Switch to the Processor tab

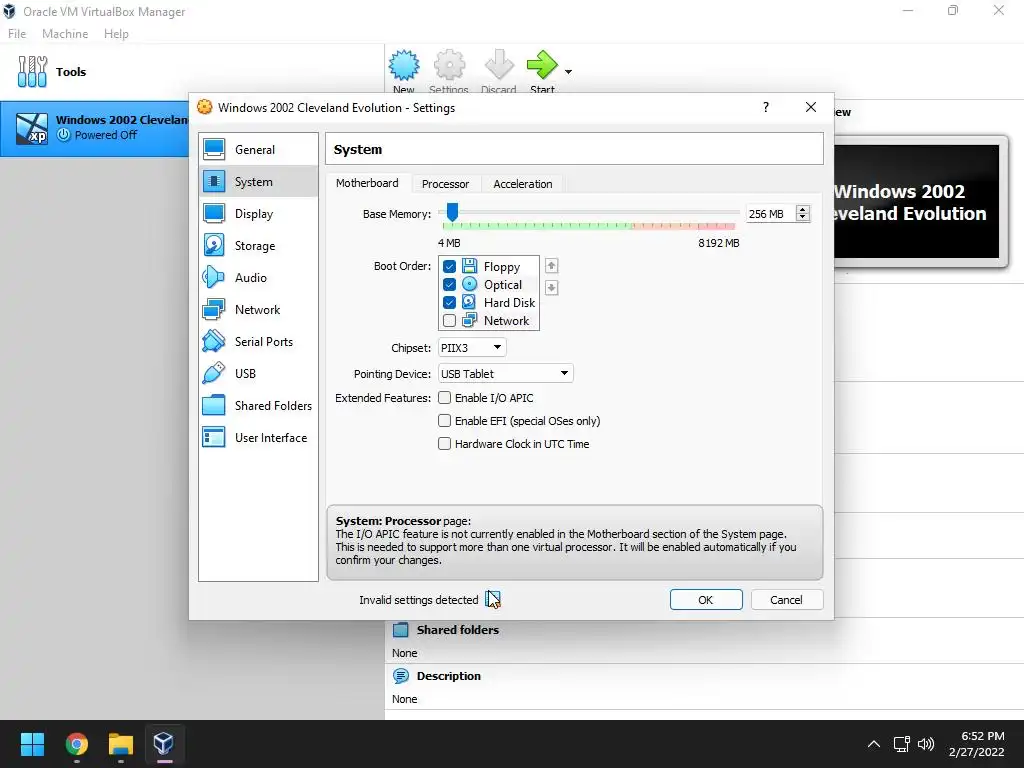click(x=445, y=184)
